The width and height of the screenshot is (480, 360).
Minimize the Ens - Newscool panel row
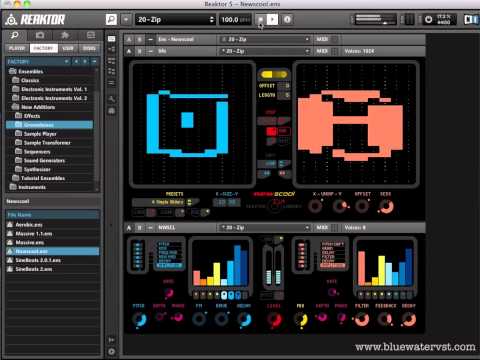pos(150,39)
